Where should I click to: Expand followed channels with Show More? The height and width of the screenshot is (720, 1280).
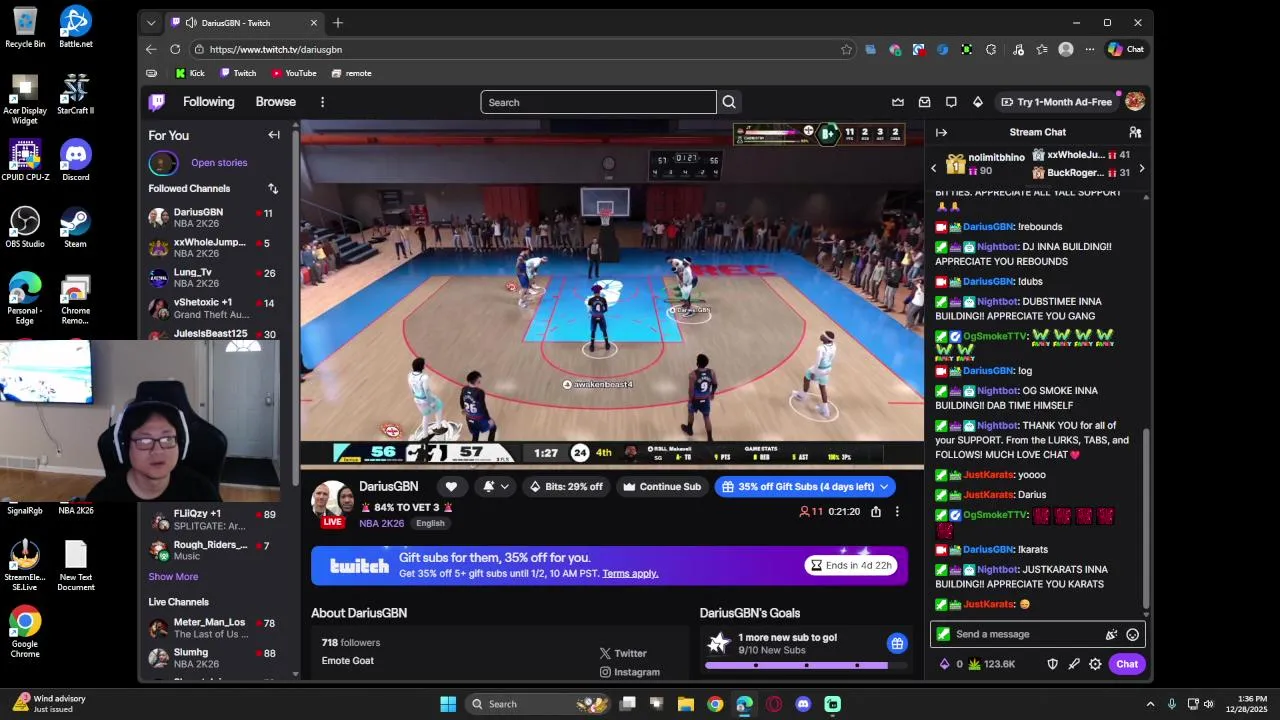pos(173,577)
